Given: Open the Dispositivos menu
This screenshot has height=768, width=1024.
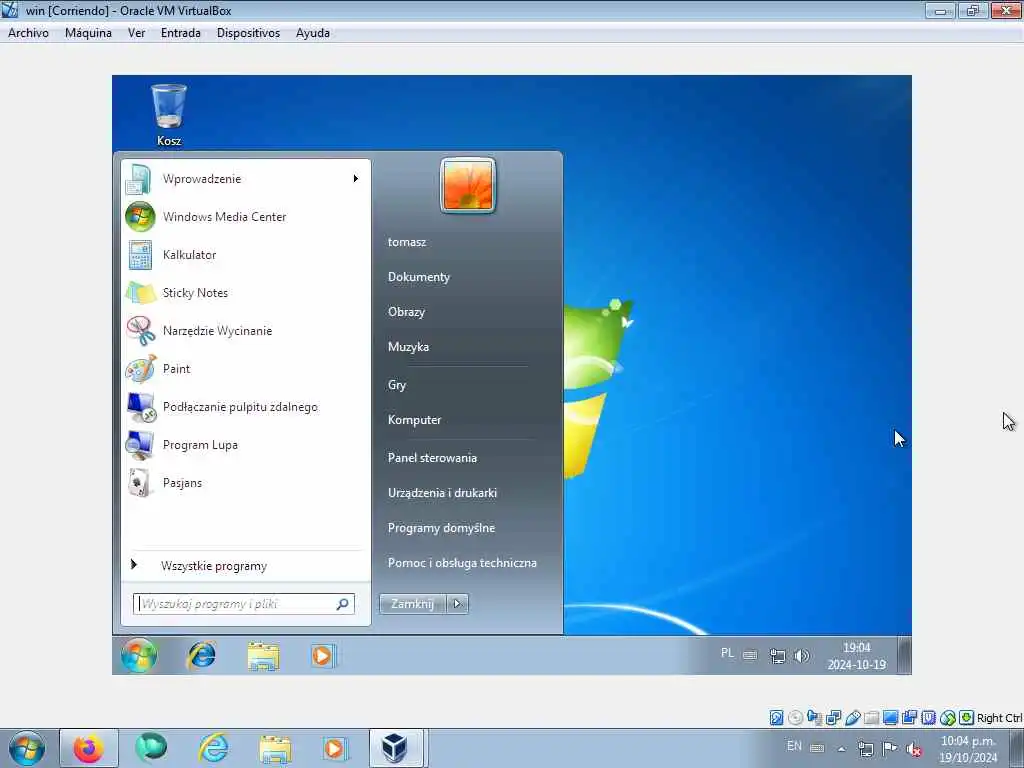Looking at the screenshot, I should (x=248, y=33).
